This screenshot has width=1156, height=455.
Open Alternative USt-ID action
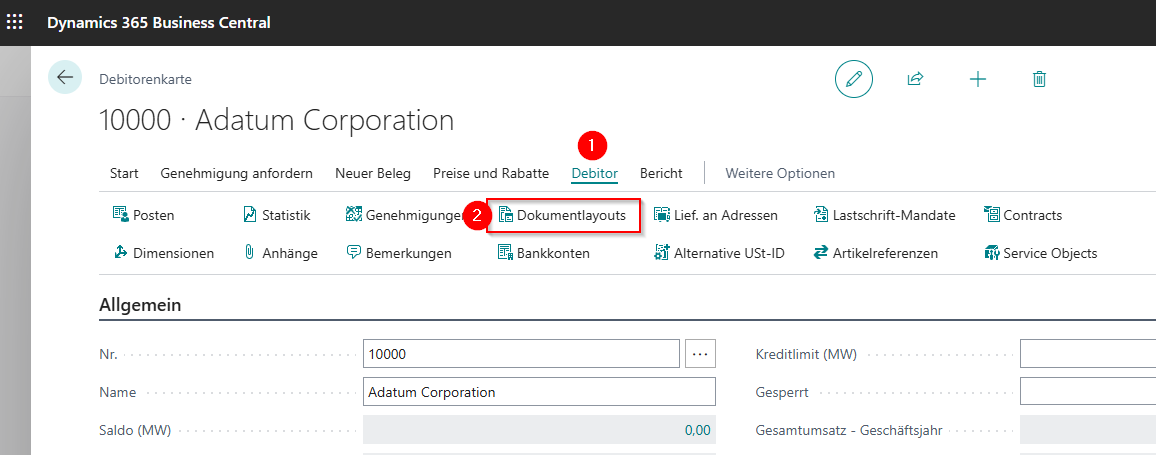(720, 254)
